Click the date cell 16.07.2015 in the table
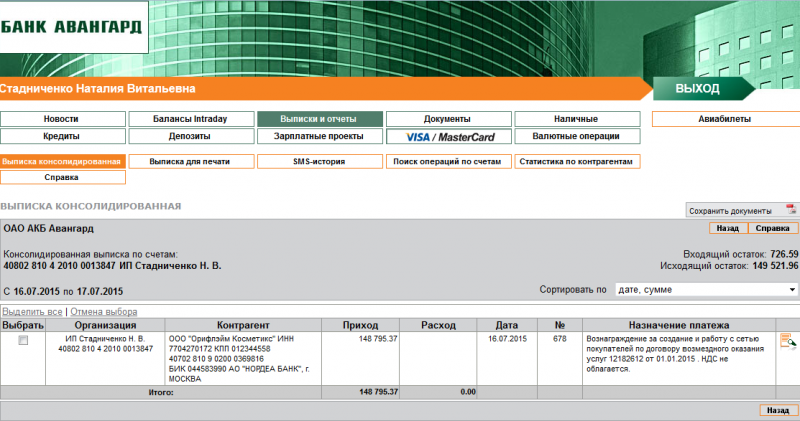 click(507, 339)
